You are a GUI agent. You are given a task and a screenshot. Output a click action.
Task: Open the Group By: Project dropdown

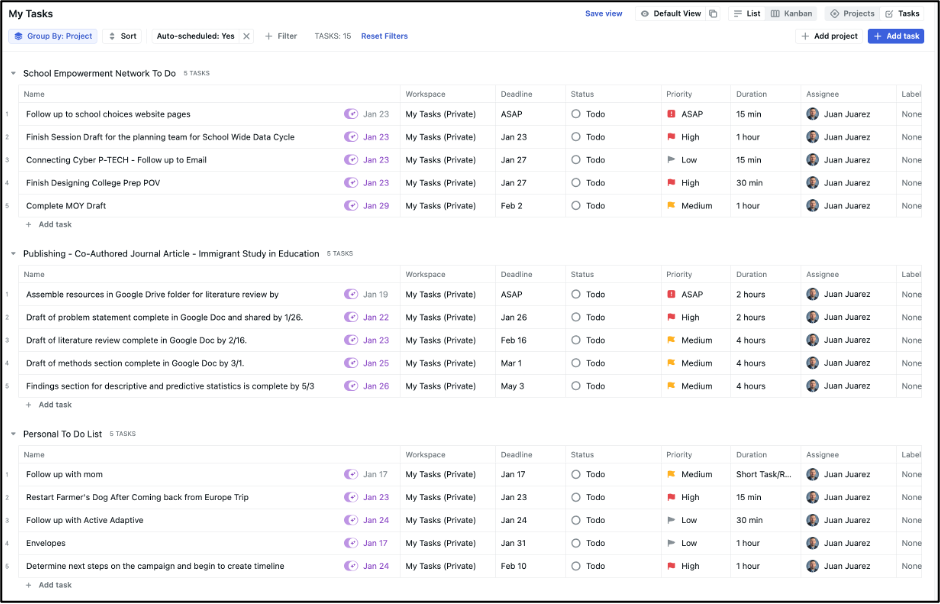point(54,36)
